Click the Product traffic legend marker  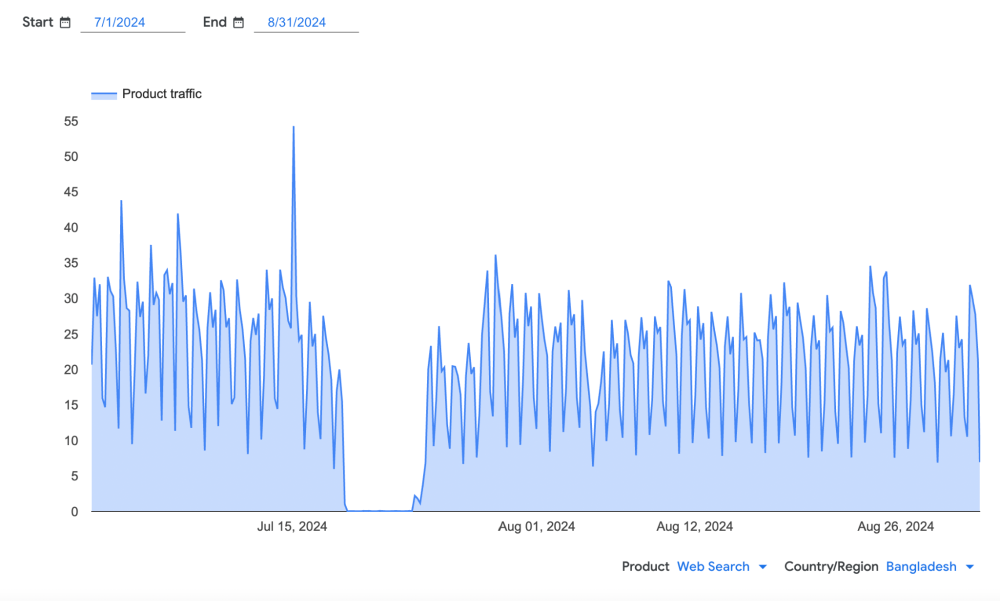[x=104, y=93]
